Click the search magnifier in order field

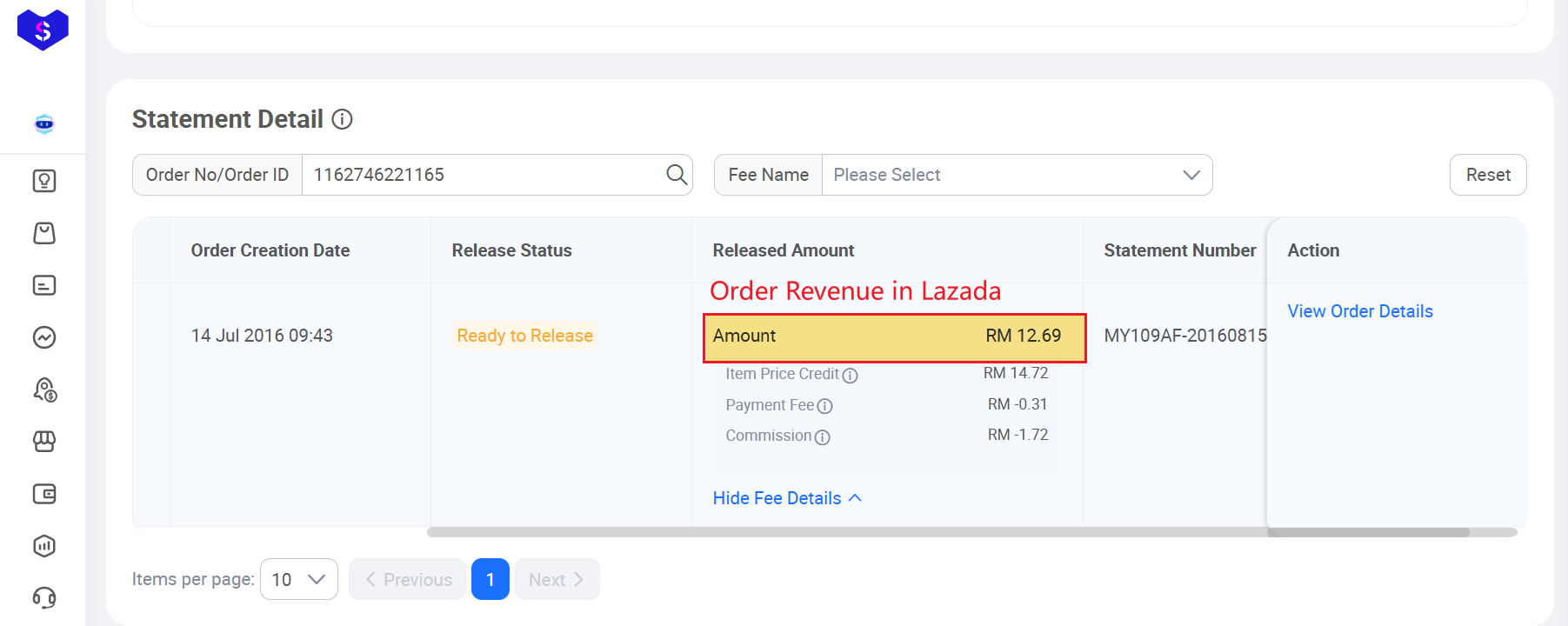677,175
